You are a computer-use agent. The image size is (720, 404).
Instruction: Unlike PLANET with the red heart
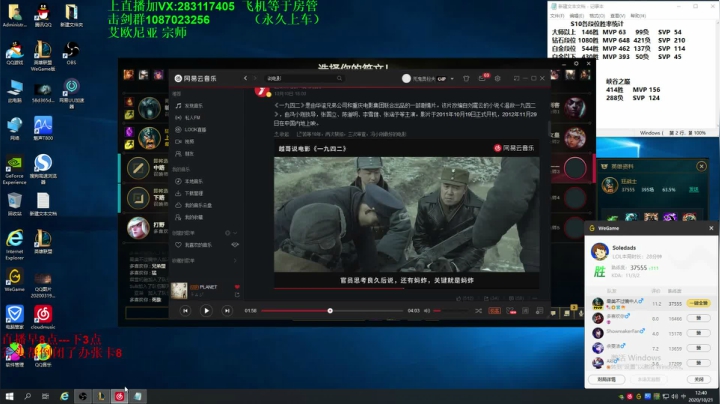tap(237, 287)
